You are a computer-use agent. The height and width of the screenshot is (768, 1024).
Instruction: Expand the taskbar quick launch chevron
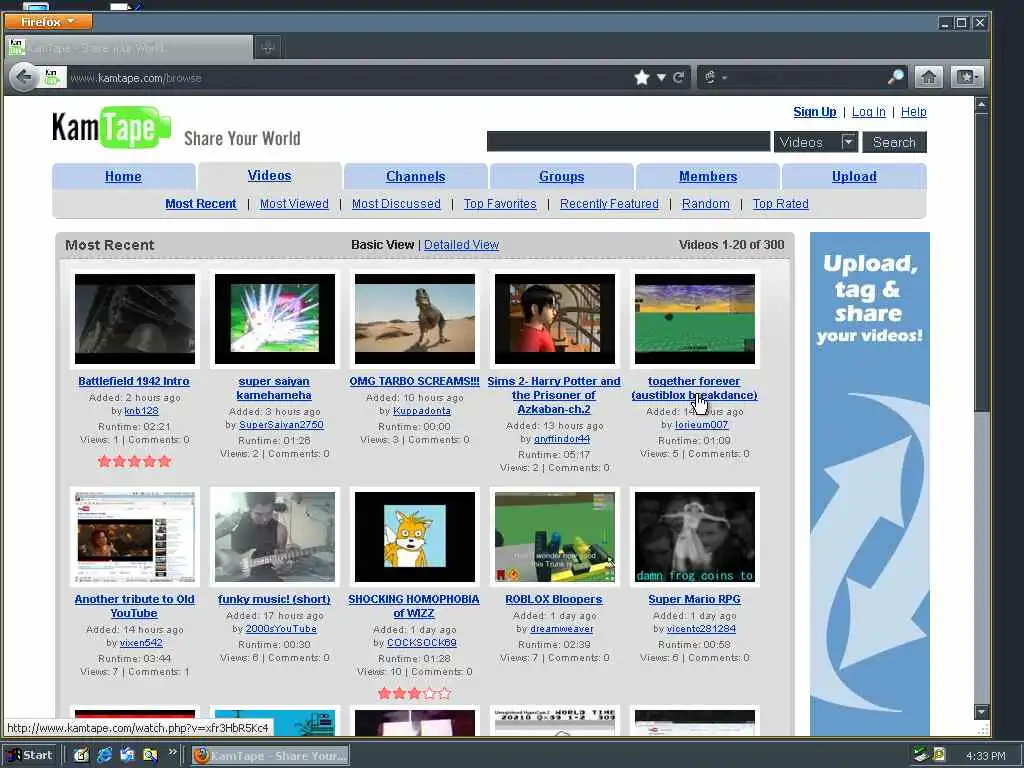(x=172, y=752)
